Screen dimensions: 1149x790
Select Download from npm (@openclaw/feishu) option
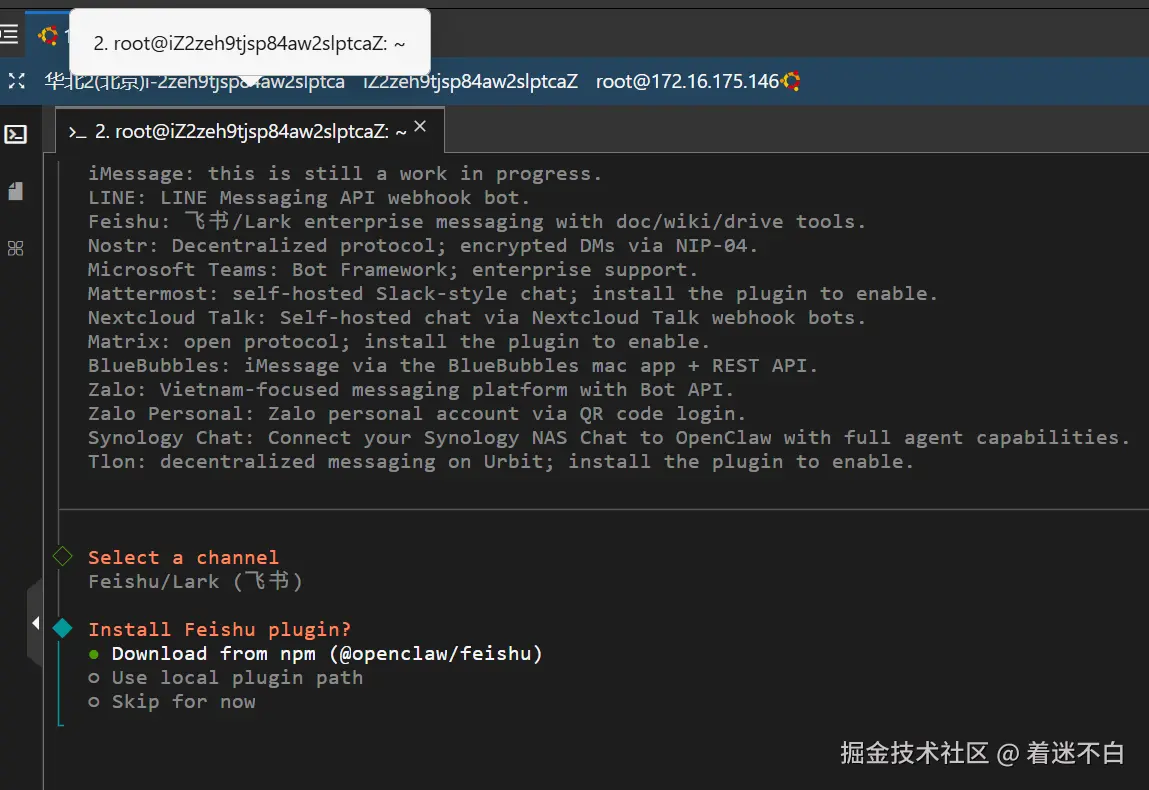pyautogui.click(x=315, y=654)
